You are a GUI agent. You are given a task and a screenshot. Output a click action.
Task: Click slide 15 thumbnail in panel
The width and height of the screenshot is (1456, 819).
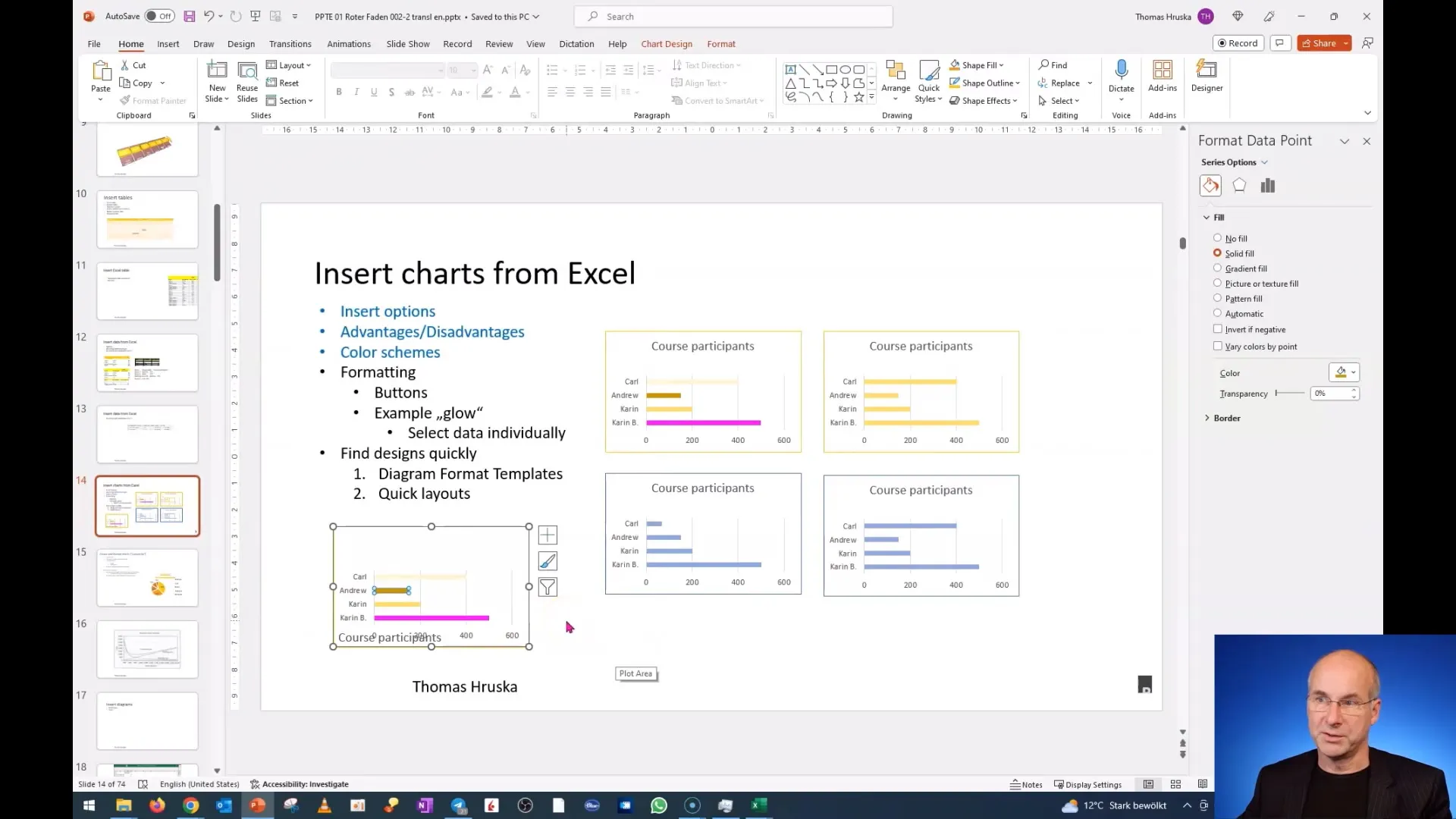[x=147, y=577]
